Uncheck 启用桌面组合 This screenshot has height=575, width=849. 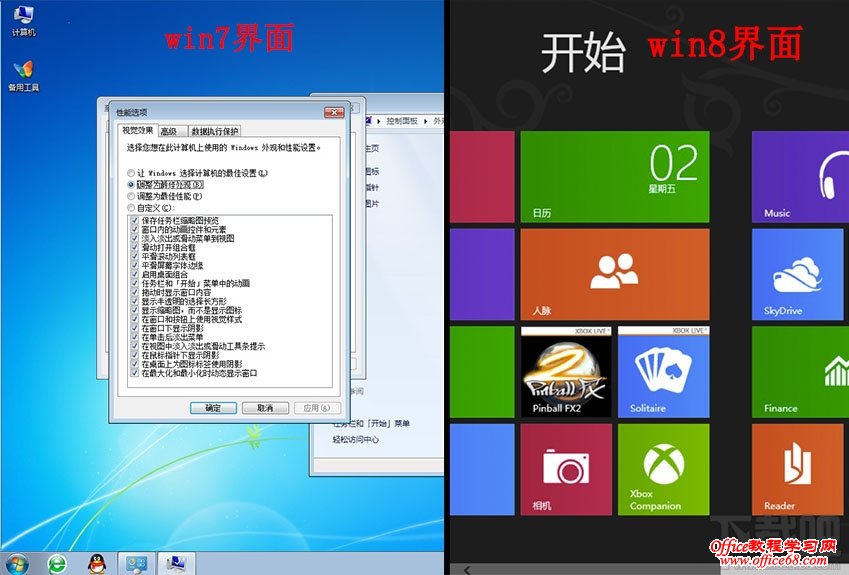(x=134, y=275)
